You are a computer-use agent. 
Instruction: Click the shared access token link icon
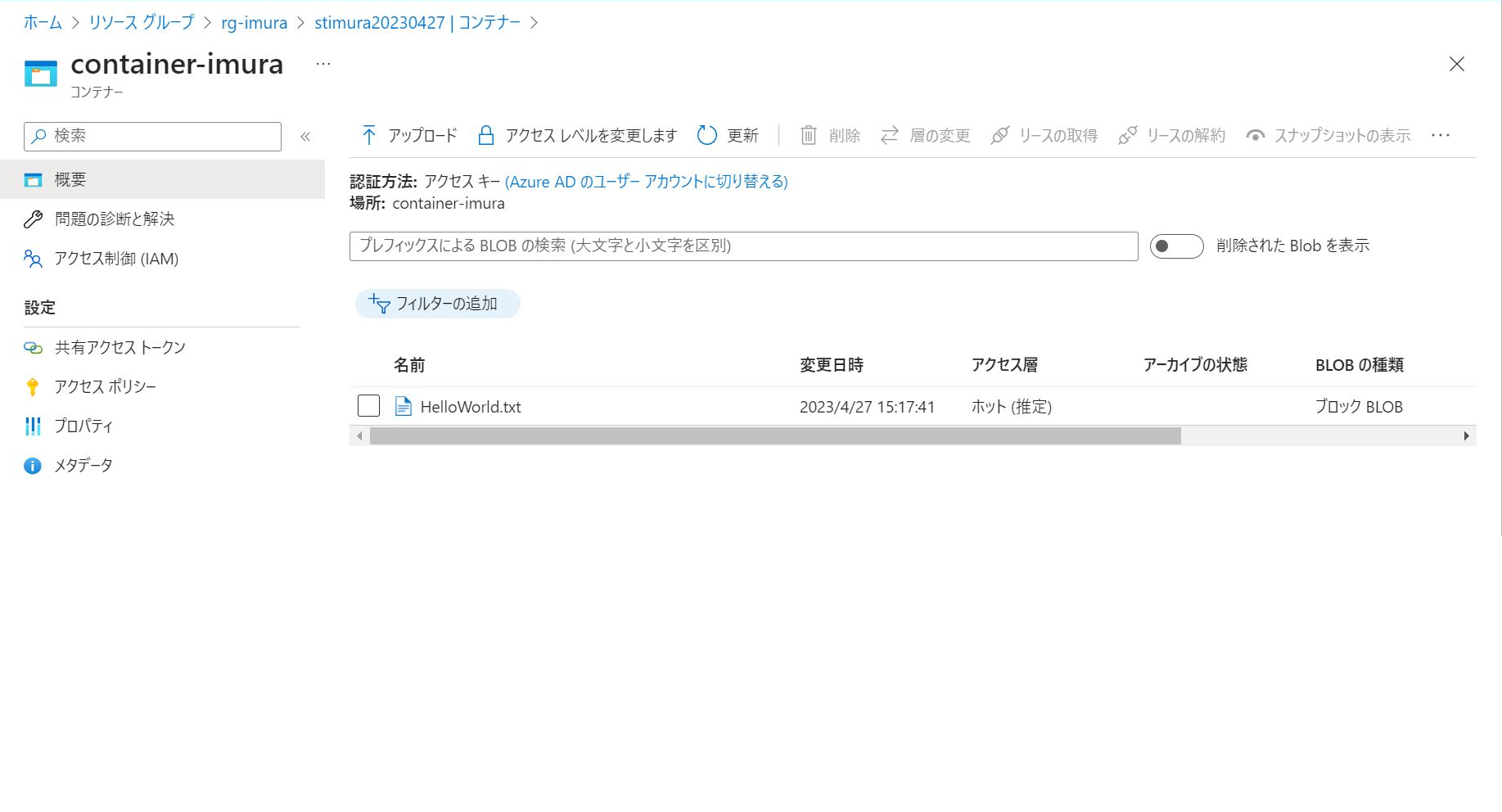[x=33, y=348]
